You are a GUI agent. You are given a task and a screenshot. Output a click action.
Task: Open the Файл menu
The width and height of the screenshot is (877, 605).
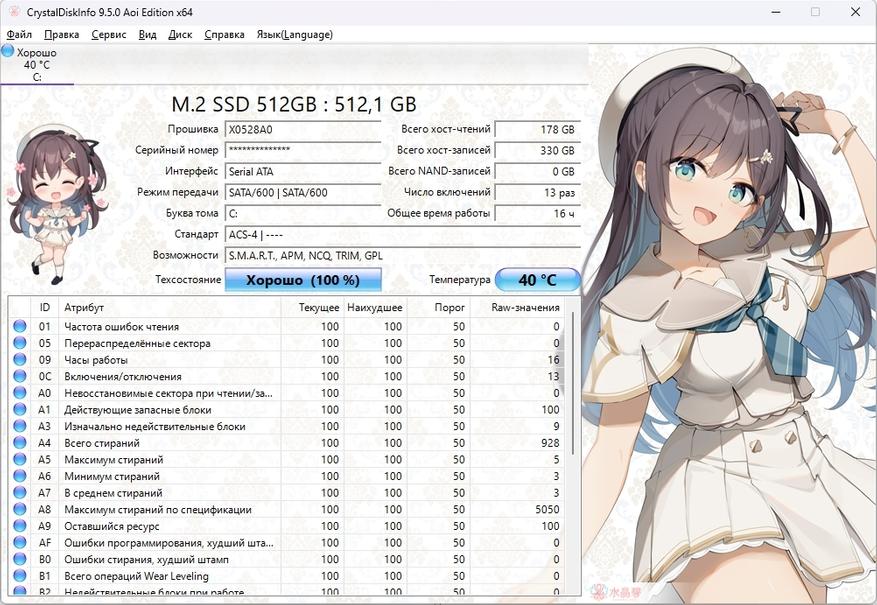click(x=19, y=34)
